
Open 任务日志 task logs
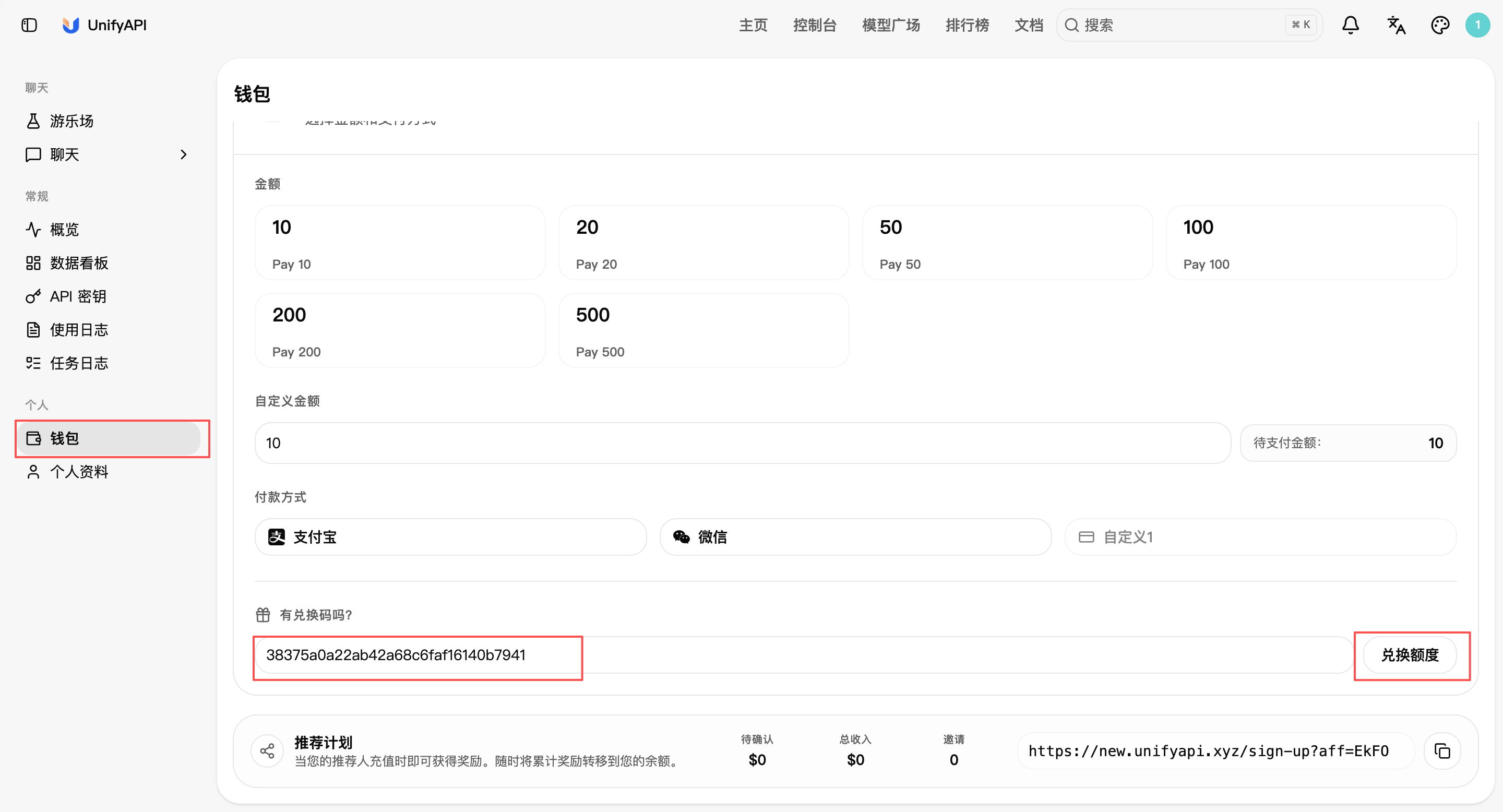point(109,363)
